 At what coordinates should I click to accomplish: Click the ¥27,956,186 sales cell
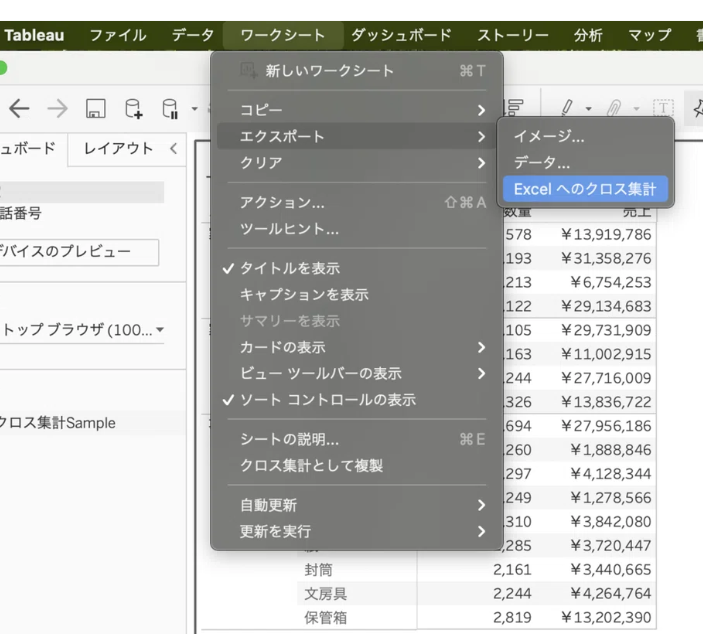coord(606,426)
